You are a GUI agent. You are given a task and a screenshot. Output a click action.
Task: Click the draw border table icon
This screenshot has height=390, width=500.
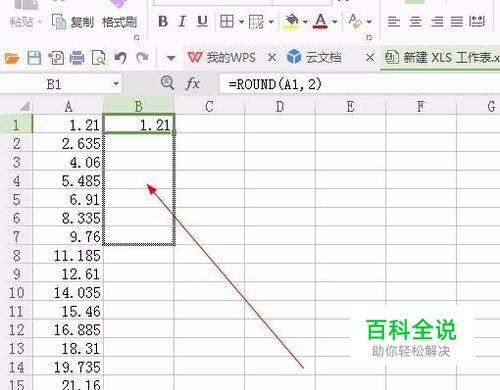256,22
